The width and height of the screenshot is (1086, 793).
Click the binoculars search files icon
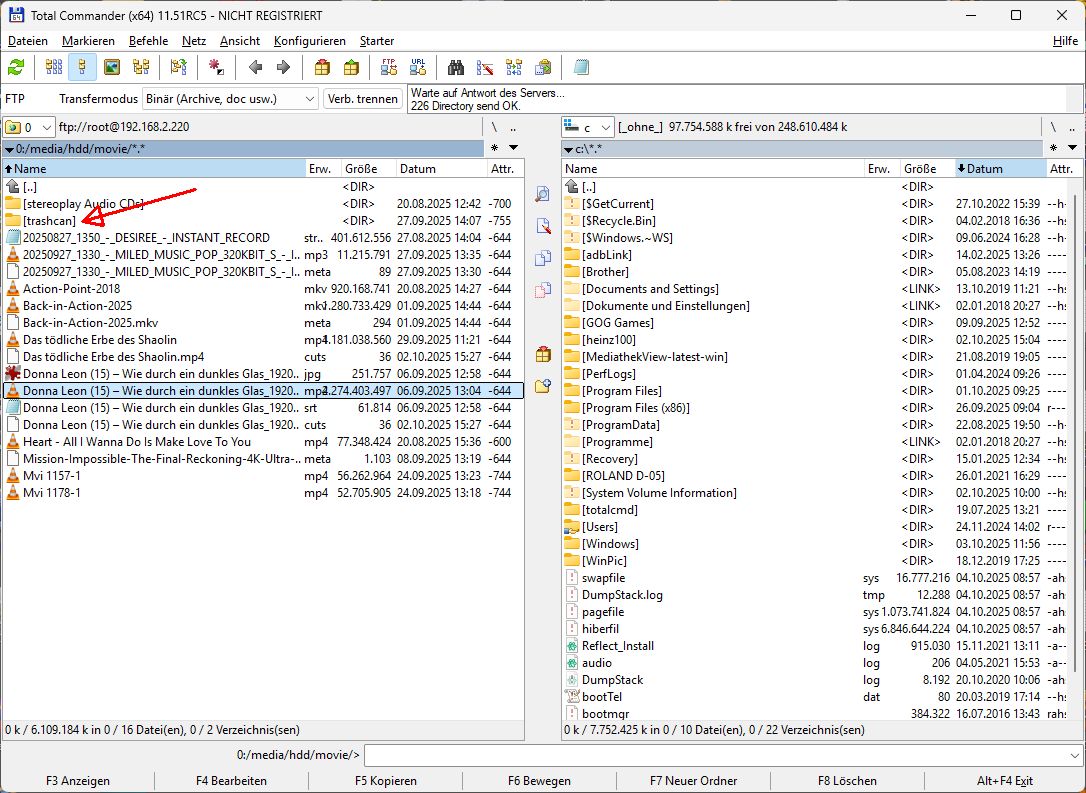coord(456,68)
